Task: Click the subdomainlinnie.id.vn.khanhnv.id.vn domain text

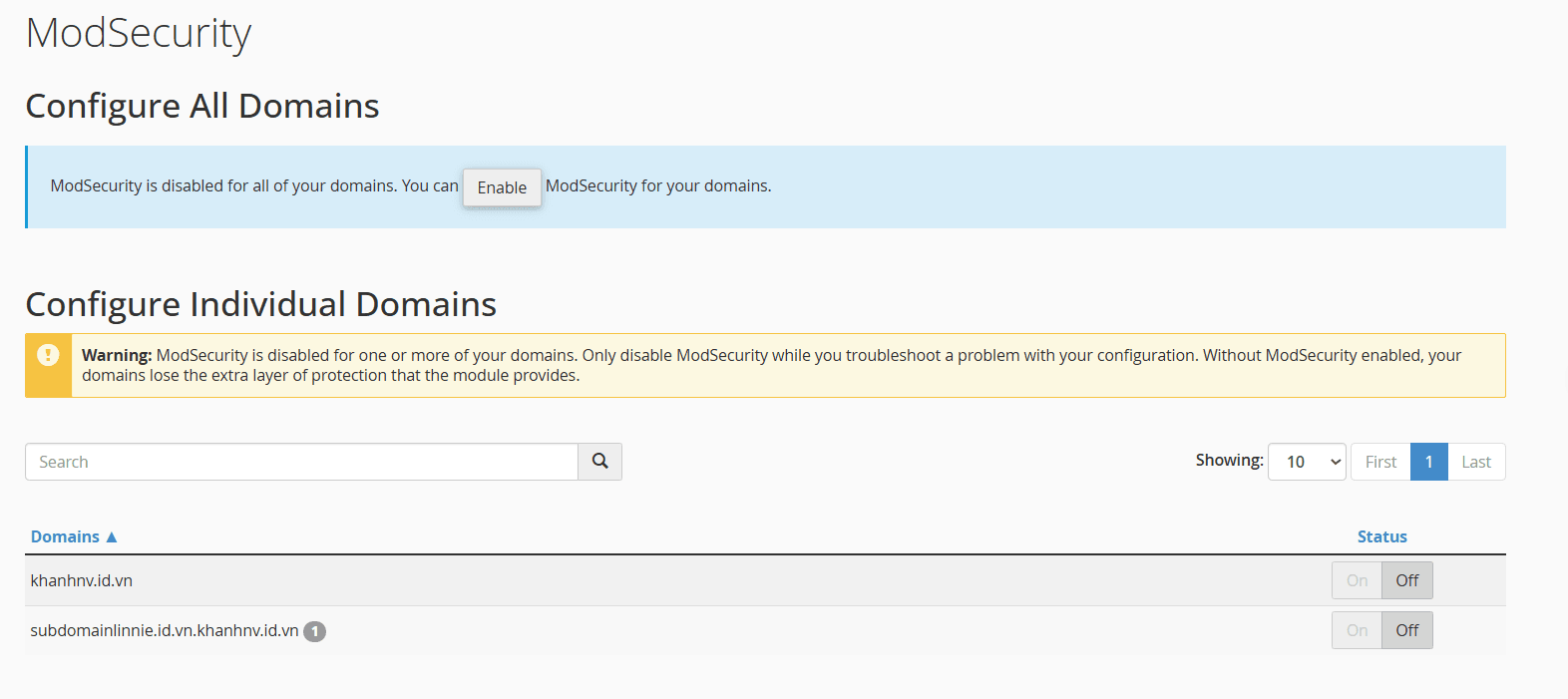Action: tap(165, 630)
